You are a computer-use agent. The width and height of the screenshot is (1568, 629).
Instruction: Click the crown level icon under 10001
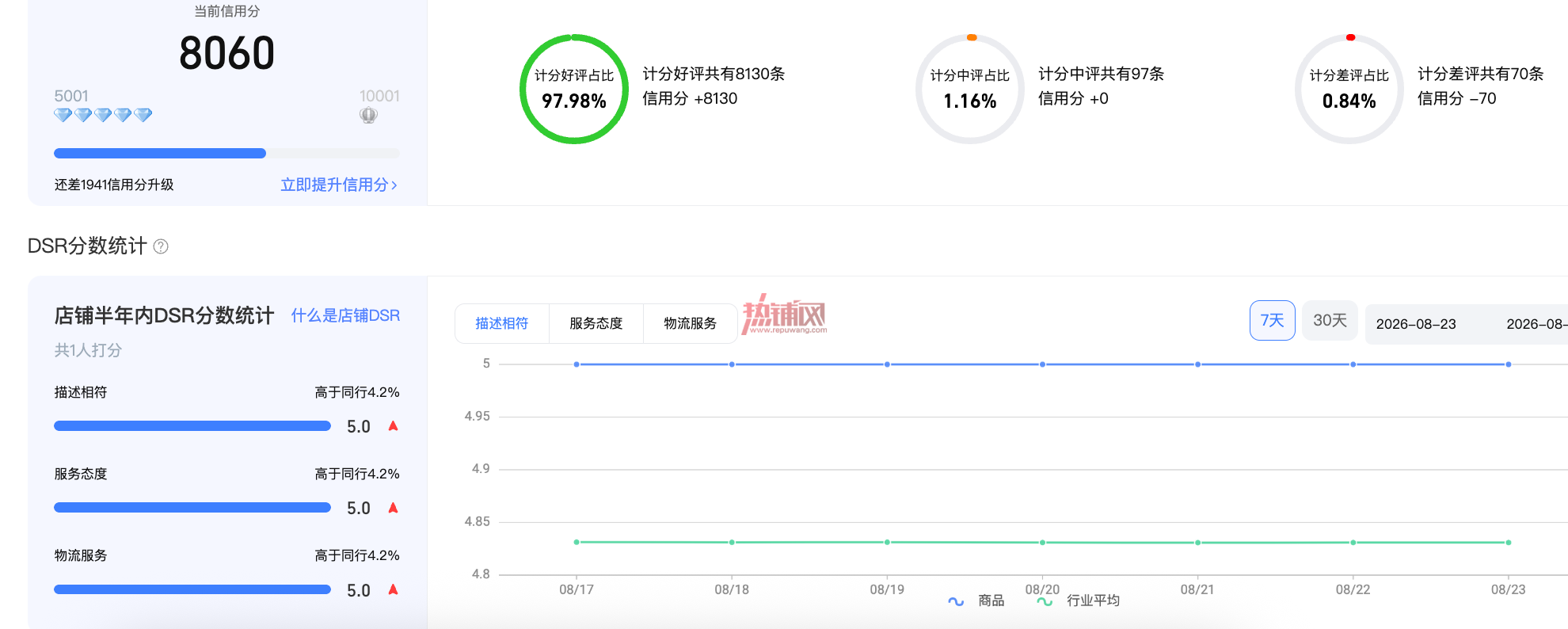coord(368,115)
